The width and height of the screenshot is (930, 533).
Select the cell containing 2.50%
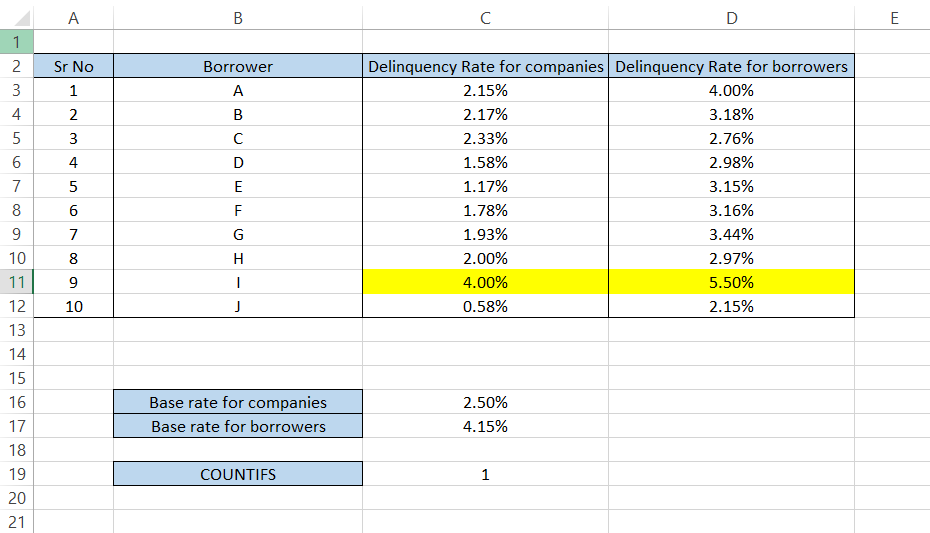[x=486, y=403]
